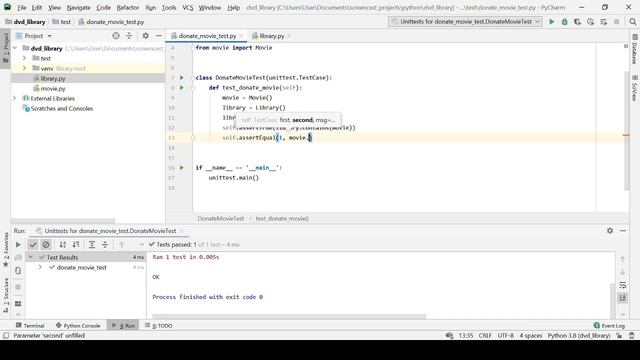
Task: Toggle show passed tests
Action: coord(33,244)
